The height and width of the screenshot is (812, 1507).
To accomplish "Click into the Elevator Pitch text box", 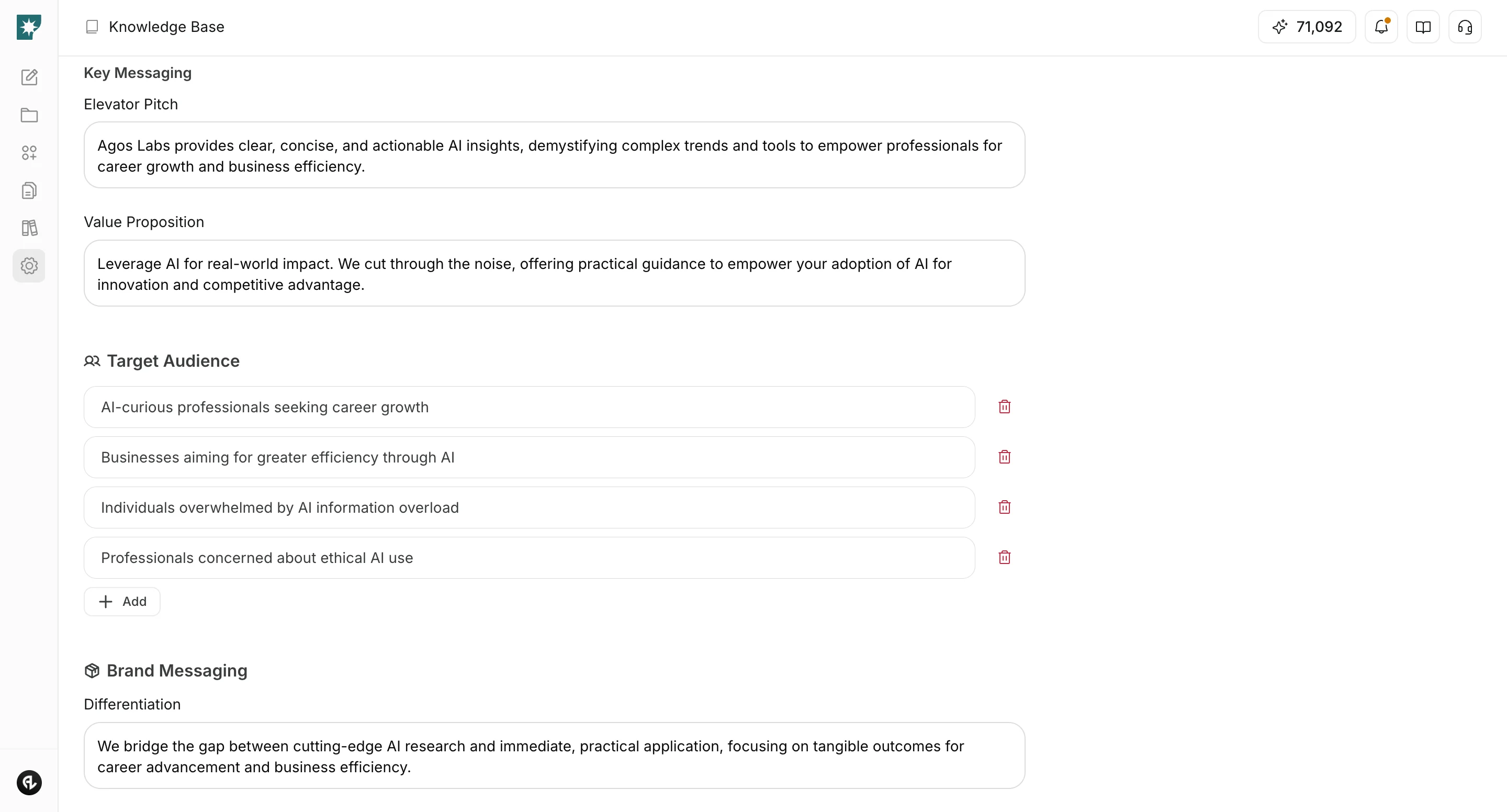I will (x=554, y=155).
